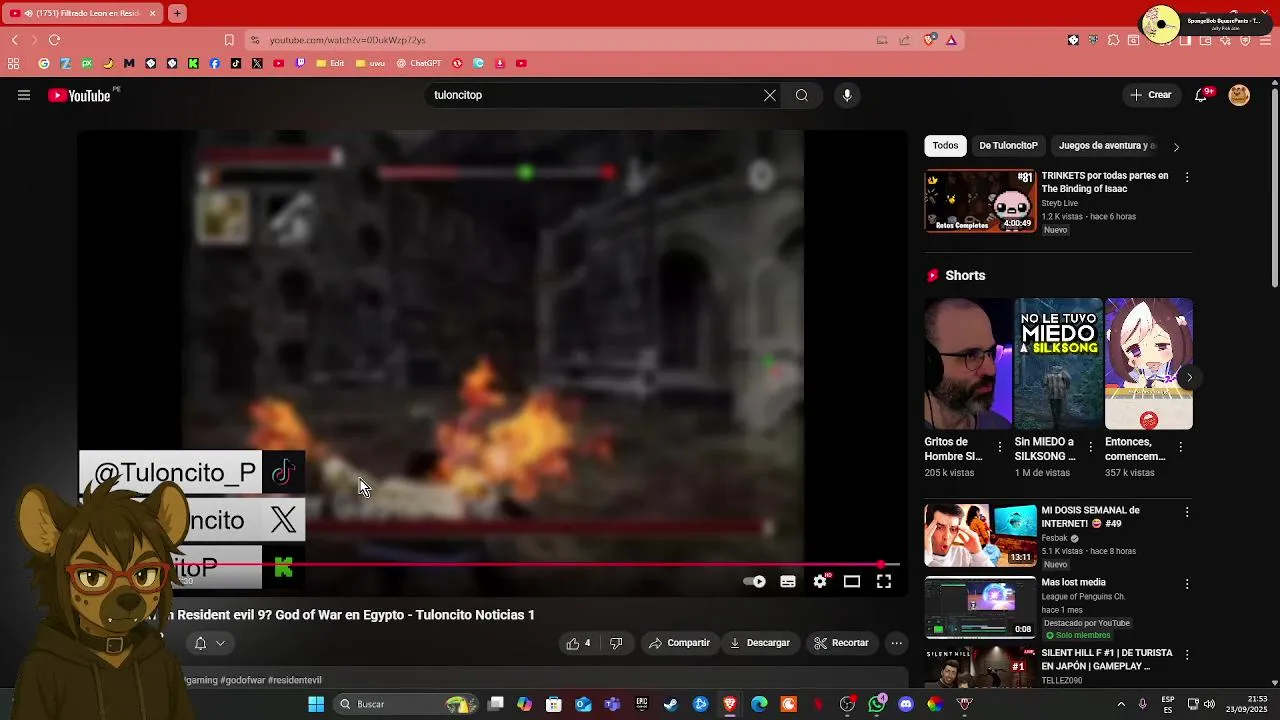
Task: Open the Entonces, comencem... short title
Action: [1135, 449]
